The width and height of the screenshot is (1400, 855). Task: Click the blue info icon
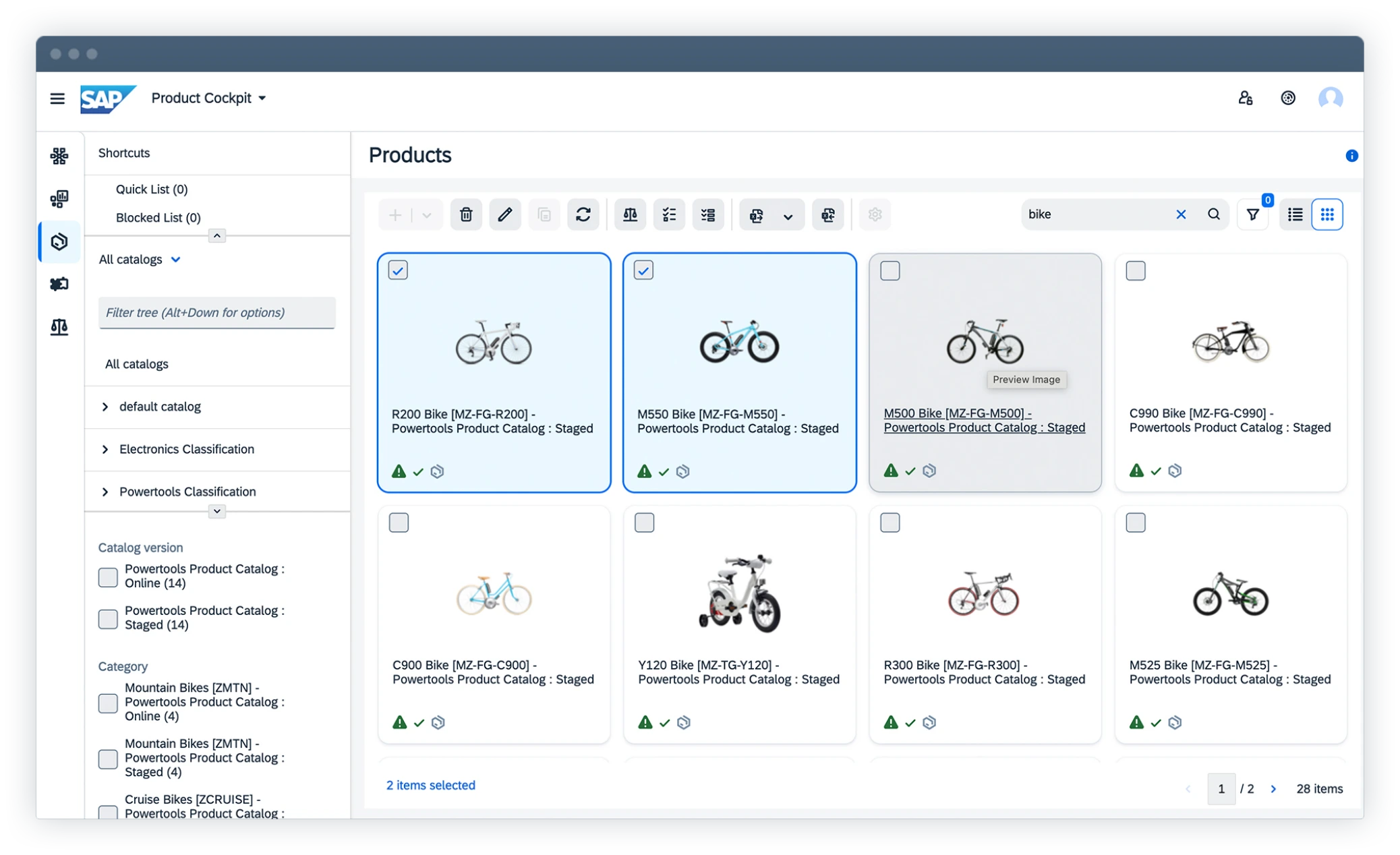(1351, 156)
